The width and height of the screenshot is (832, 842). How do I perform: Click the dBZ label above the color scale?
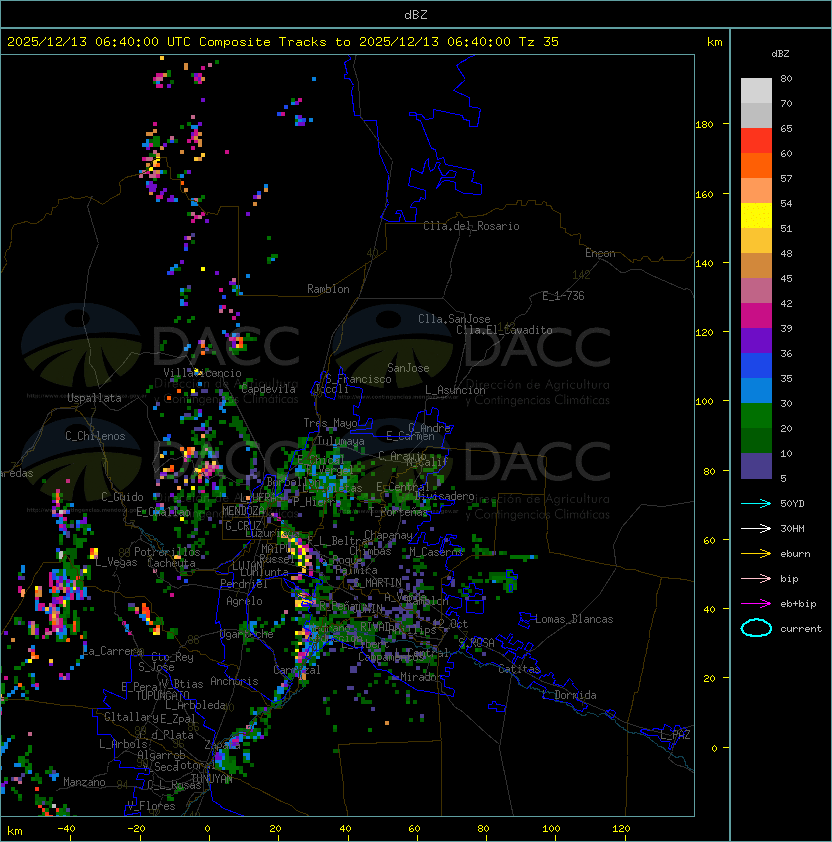[x=780, y=54]
